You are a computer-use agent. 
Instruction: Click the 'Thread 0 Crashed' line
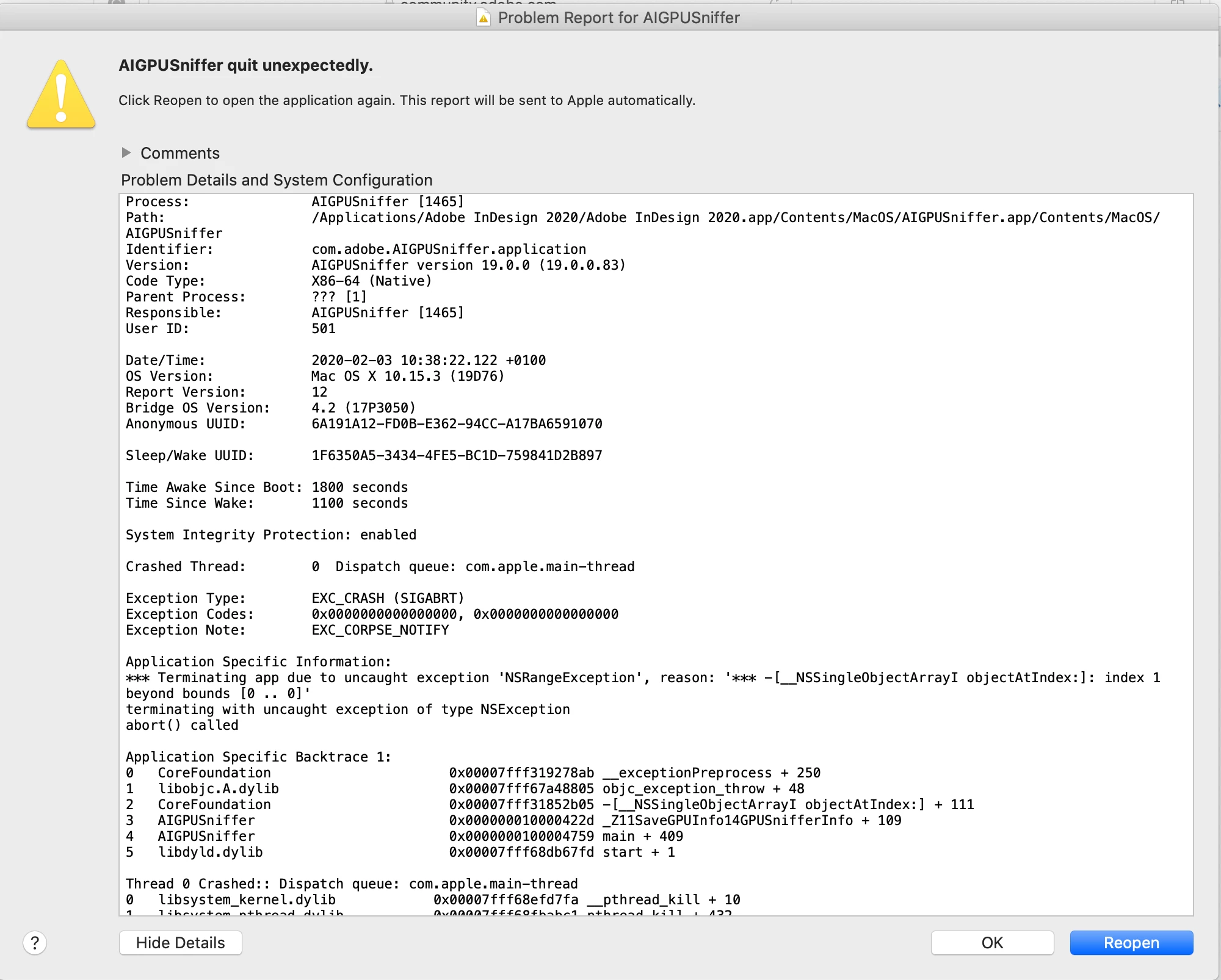tap(351, 884)
